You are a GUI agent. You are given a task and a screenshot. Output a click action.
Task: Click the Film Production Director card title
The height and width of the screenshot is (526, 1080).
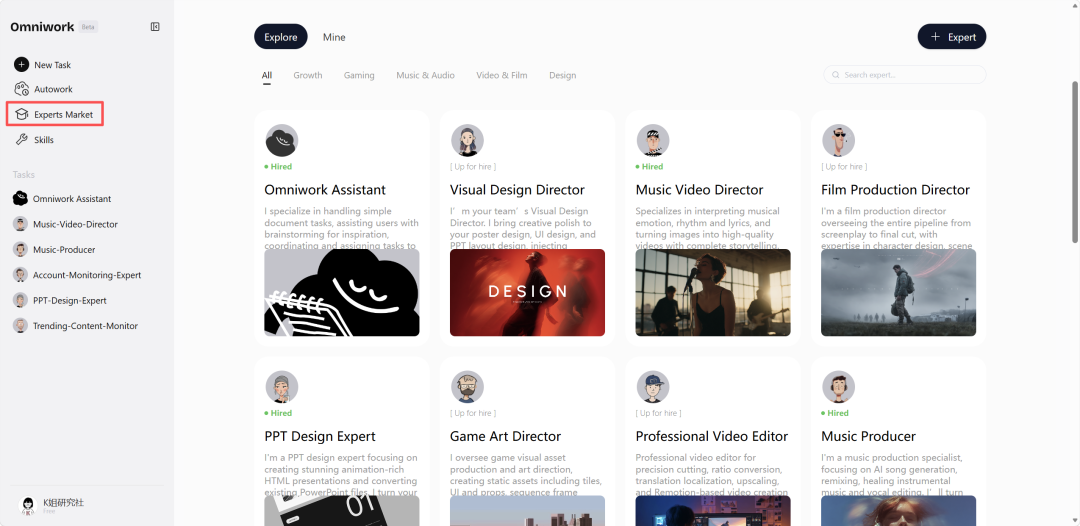pyautogui.click(x=895, y=189)
